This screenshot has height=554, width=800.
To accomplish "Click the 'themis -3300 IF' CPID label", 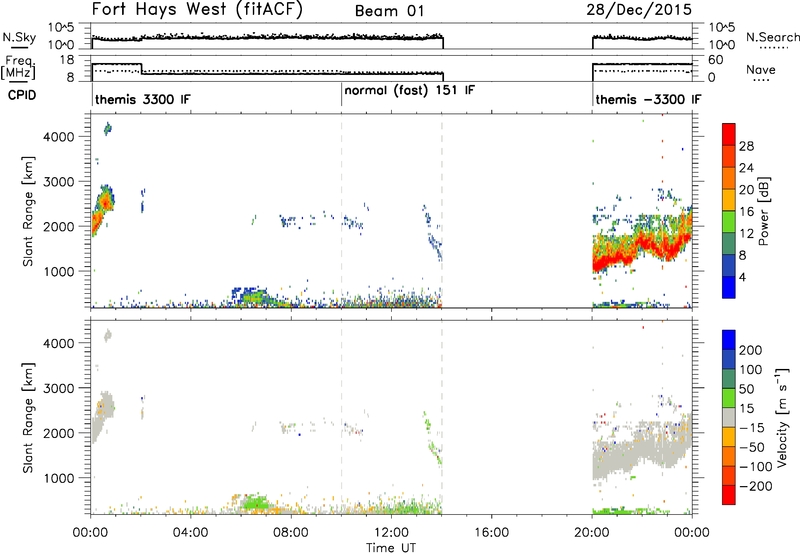I will click(x=648, y=99).
